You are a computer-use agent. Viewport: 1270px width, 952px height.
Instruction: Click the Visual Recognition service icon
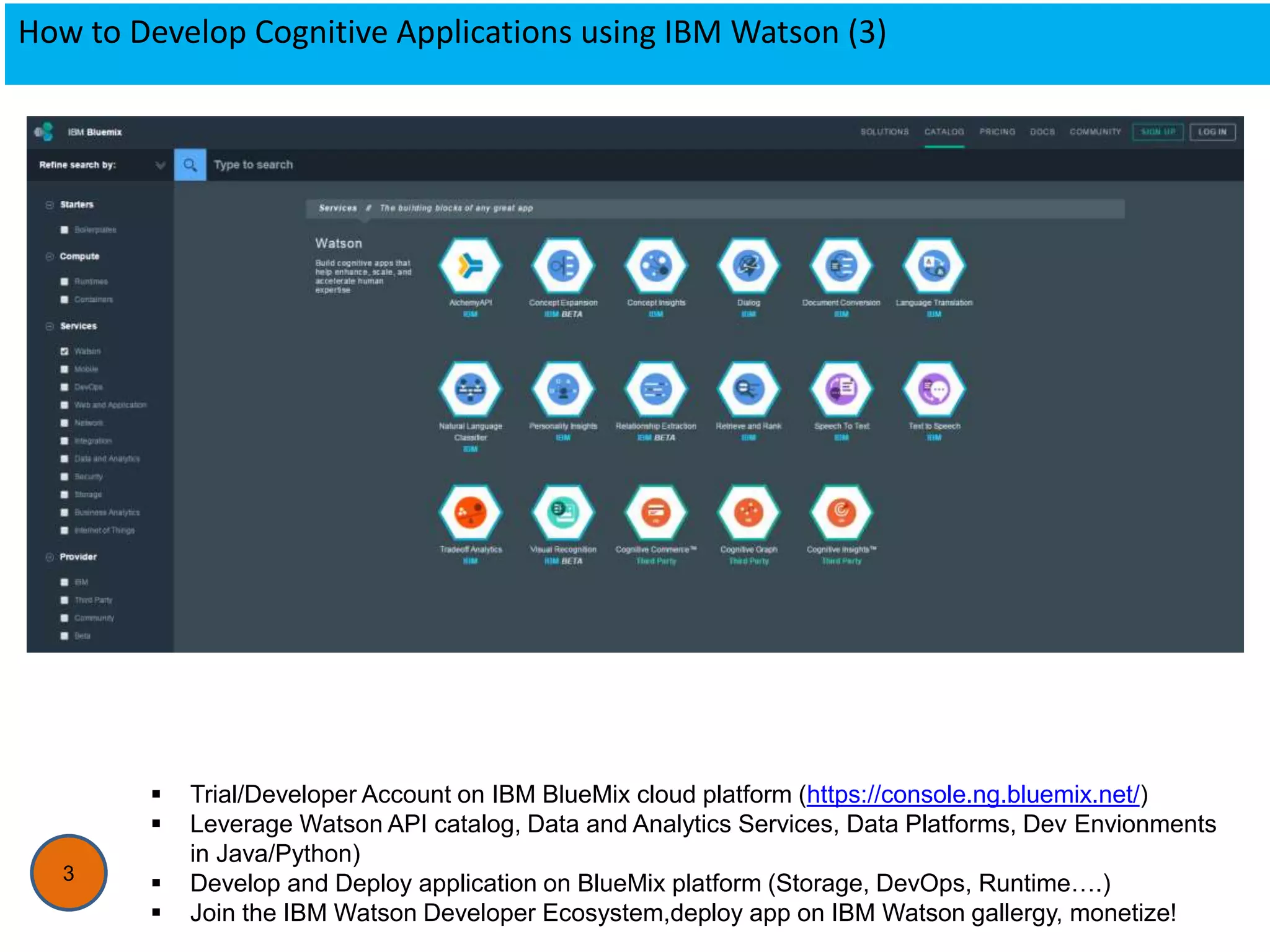coord(563,513)
